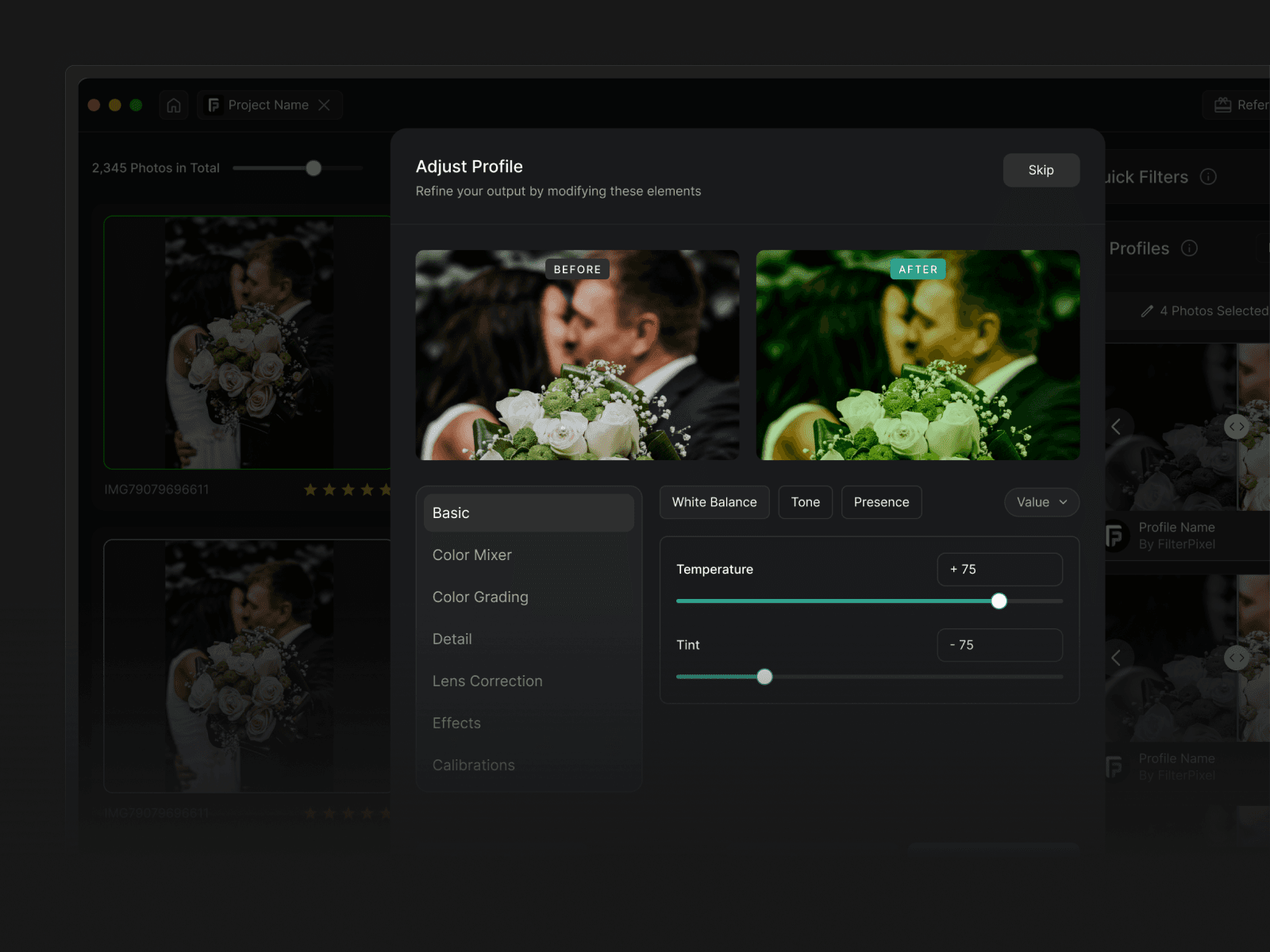This screenshot has height=952, width=1270.
Task: Click the first profile's previous arrow
Action: click(1116, 427)
